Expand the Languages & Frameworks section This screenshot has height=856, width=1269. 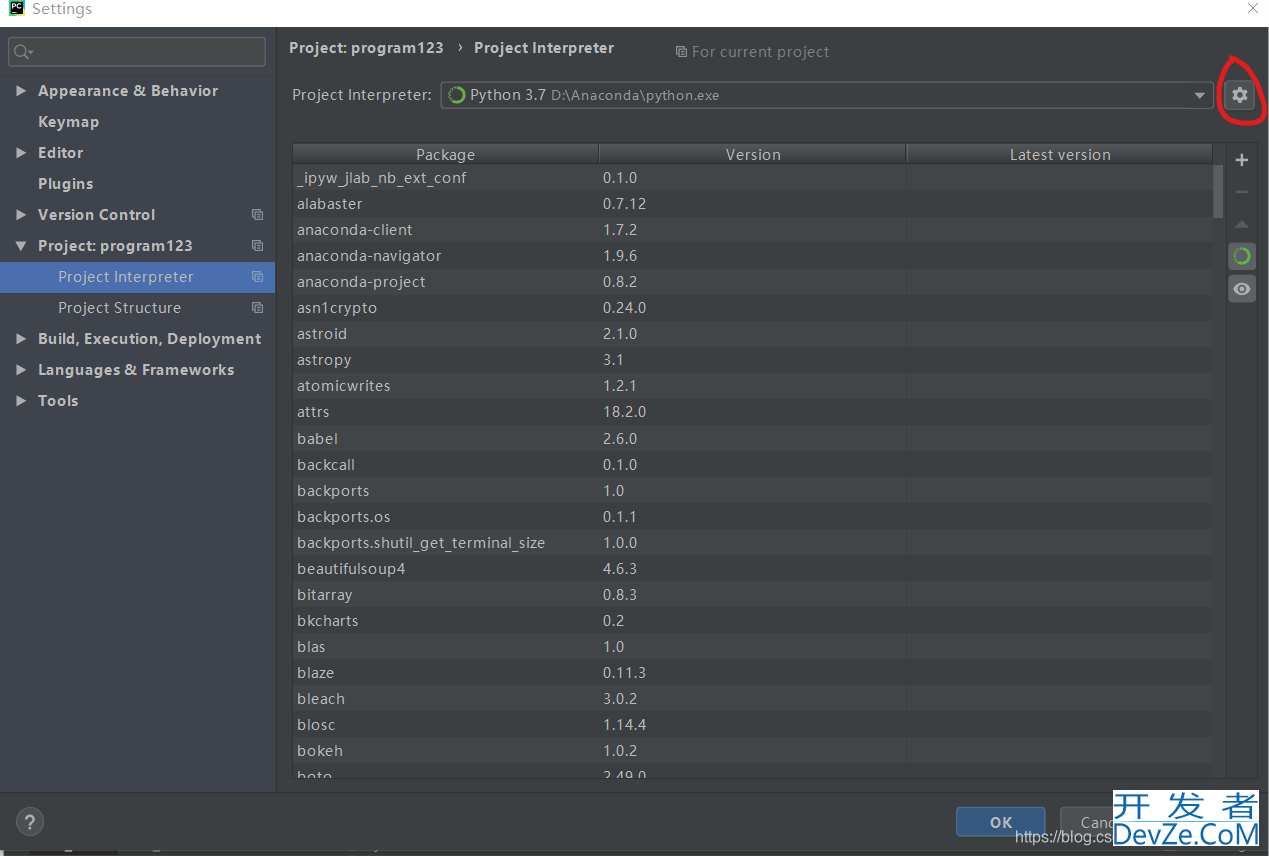(21, 370)
